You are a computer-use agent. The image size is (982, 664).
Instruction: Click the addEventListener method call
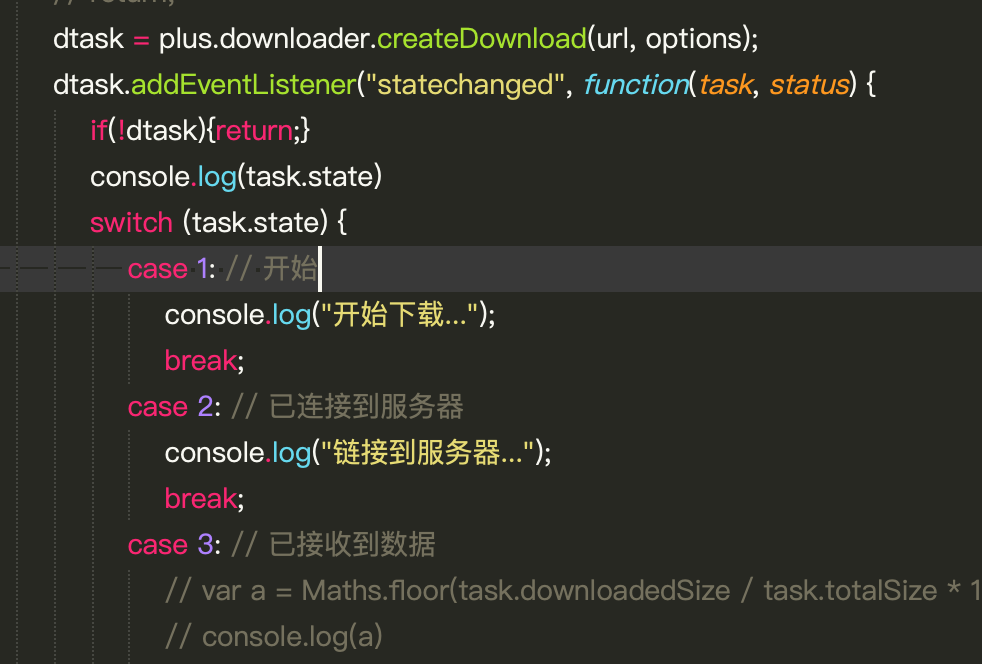tap(244, 85)
